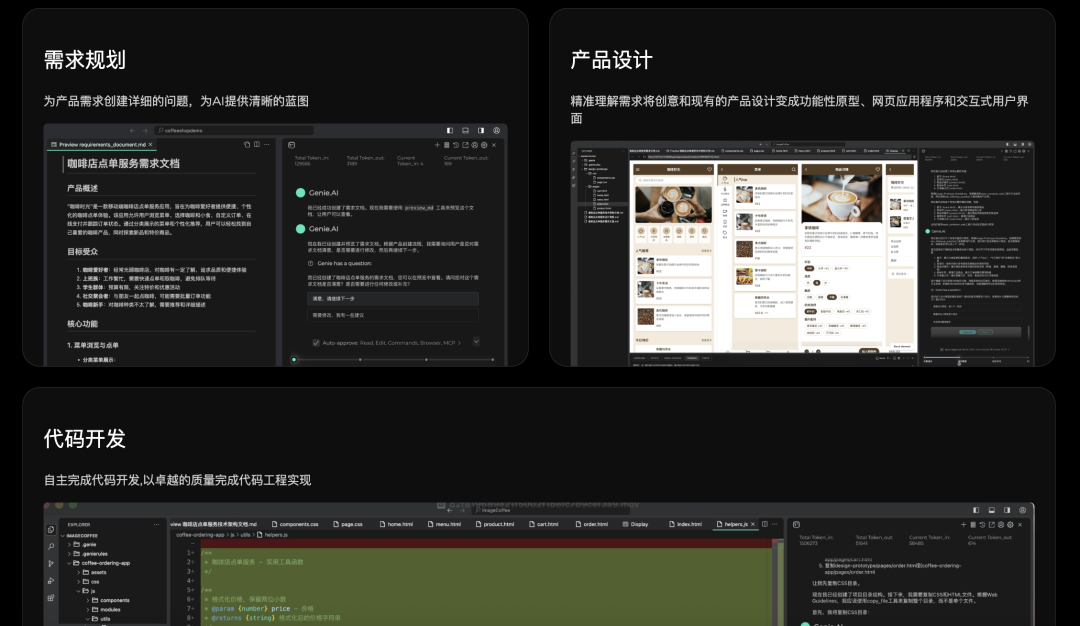Expand Auto-approve options chevron in 需求规划
Viewport: 1080px width, 626px height.
pyautogui.click(x=460, y=342)
